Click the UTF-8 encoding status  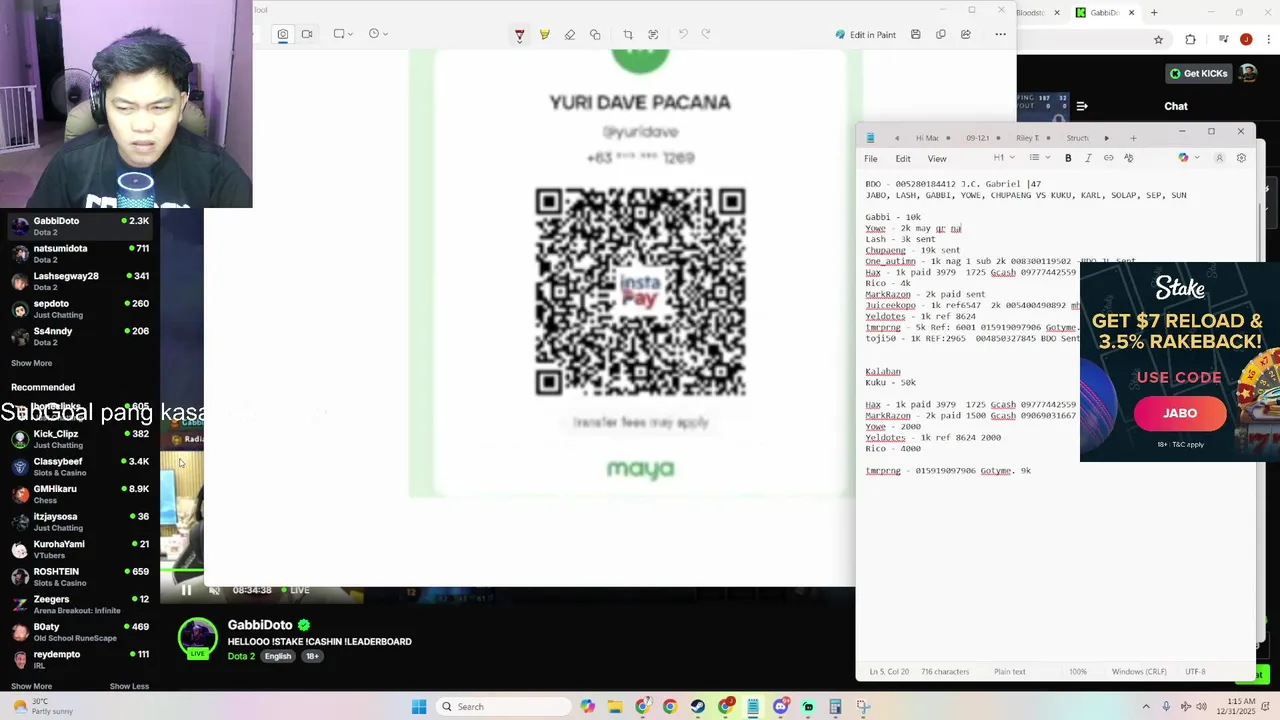coord(1195,672)
